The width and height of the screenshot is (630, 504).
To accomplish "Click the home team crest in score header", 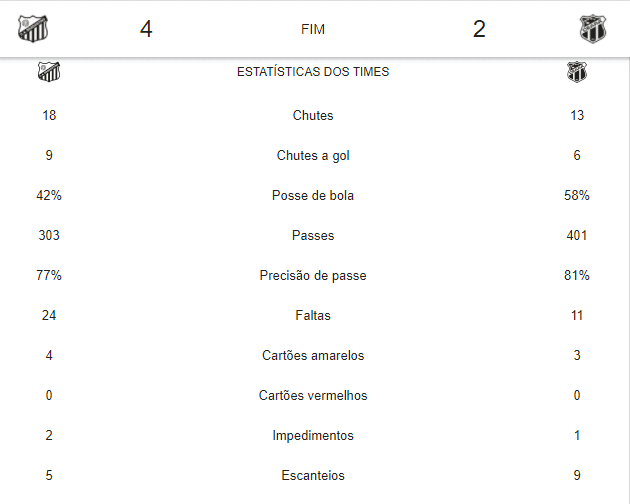I will click(33, 29).
